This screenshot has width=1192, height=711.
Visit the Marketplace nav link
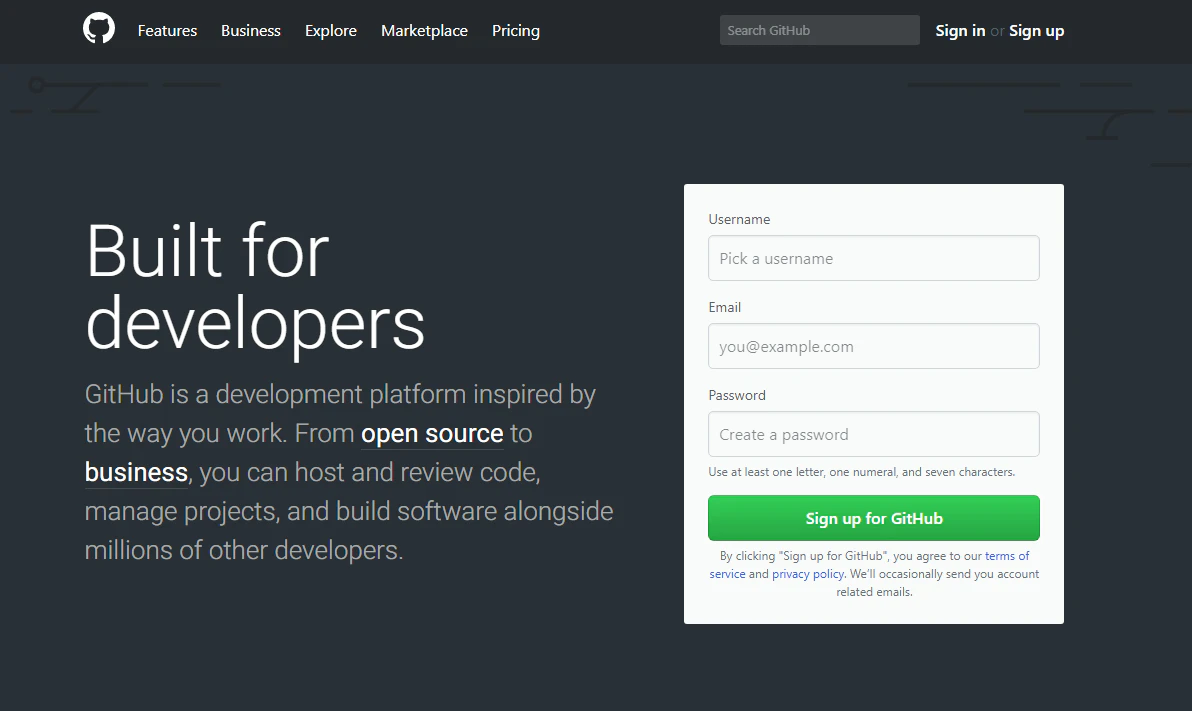click(424, 30)
